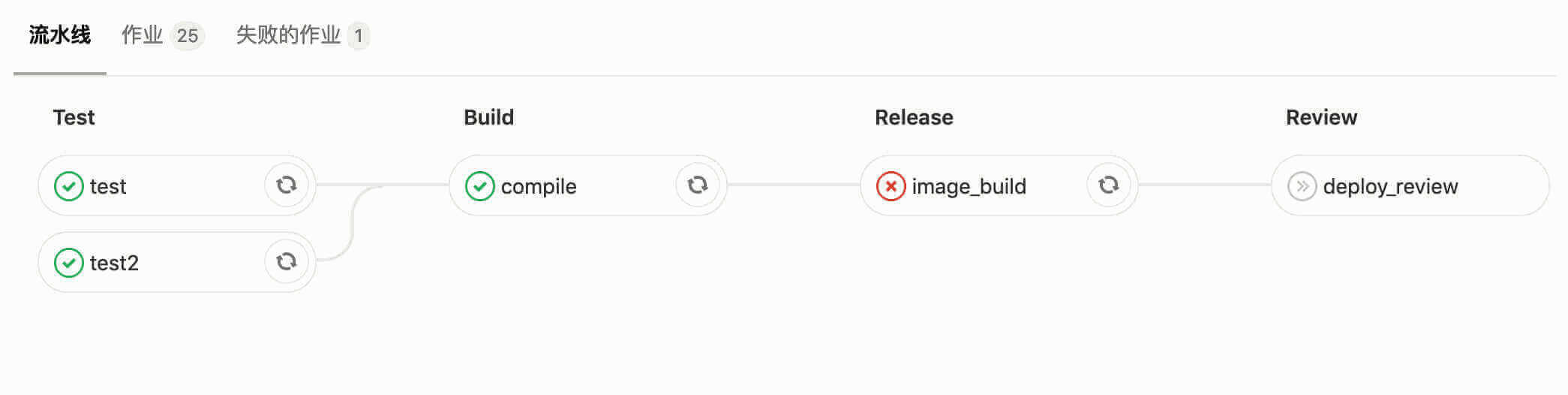Click the 25 jobs count badge
This screenshot has width=1568, height=395.
(x=188, y=35)
